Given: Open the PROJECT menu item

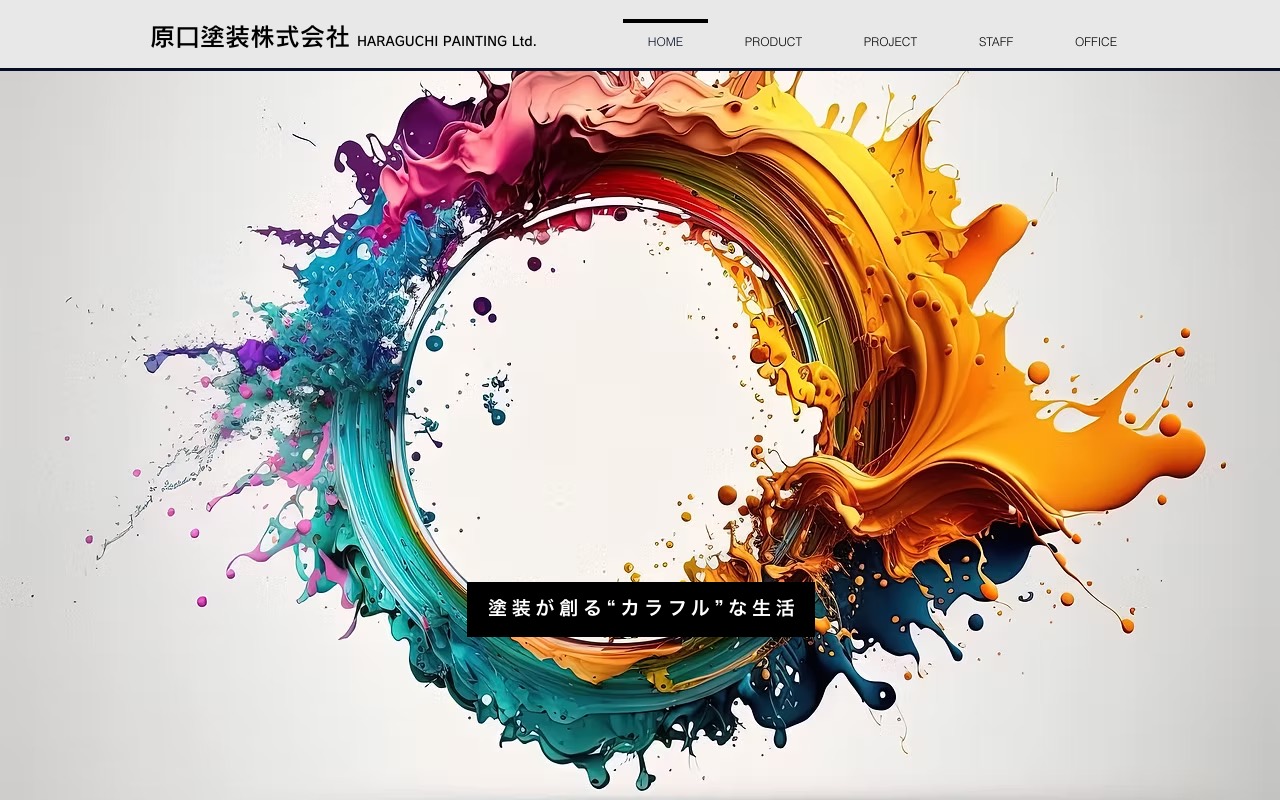Looking at the screenshot, I should click(890, 41).
